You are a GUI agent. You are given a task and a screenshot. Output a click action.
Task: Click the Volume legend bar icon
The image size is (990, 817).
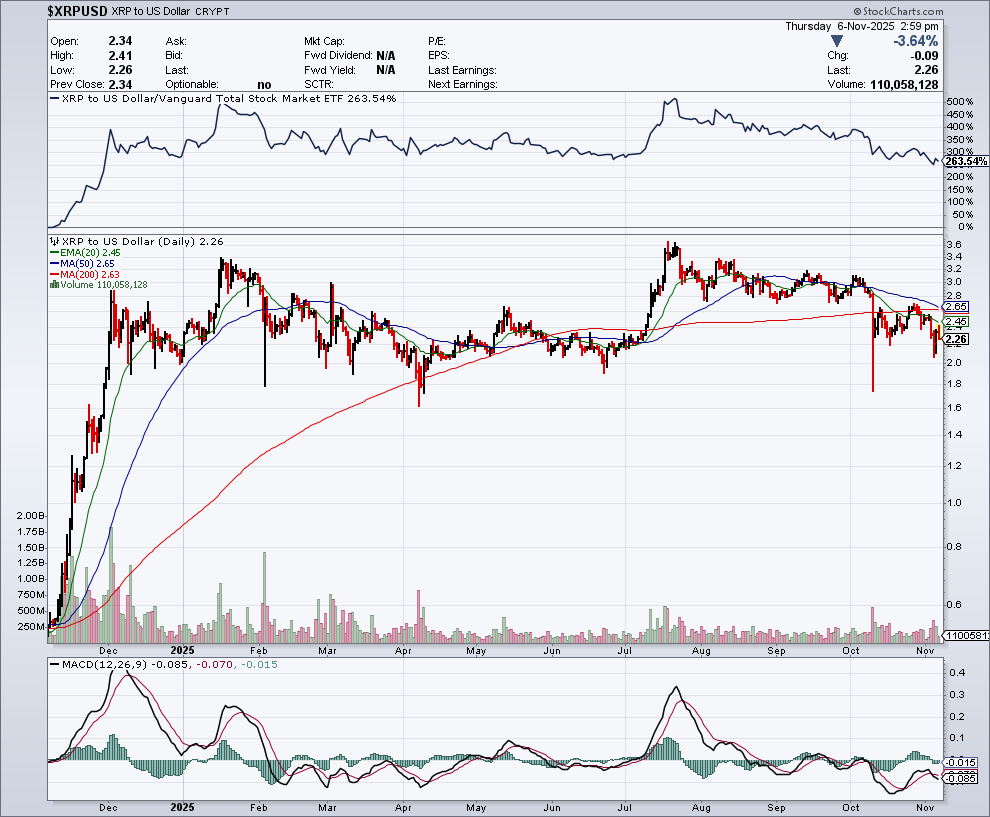(52, 285)
